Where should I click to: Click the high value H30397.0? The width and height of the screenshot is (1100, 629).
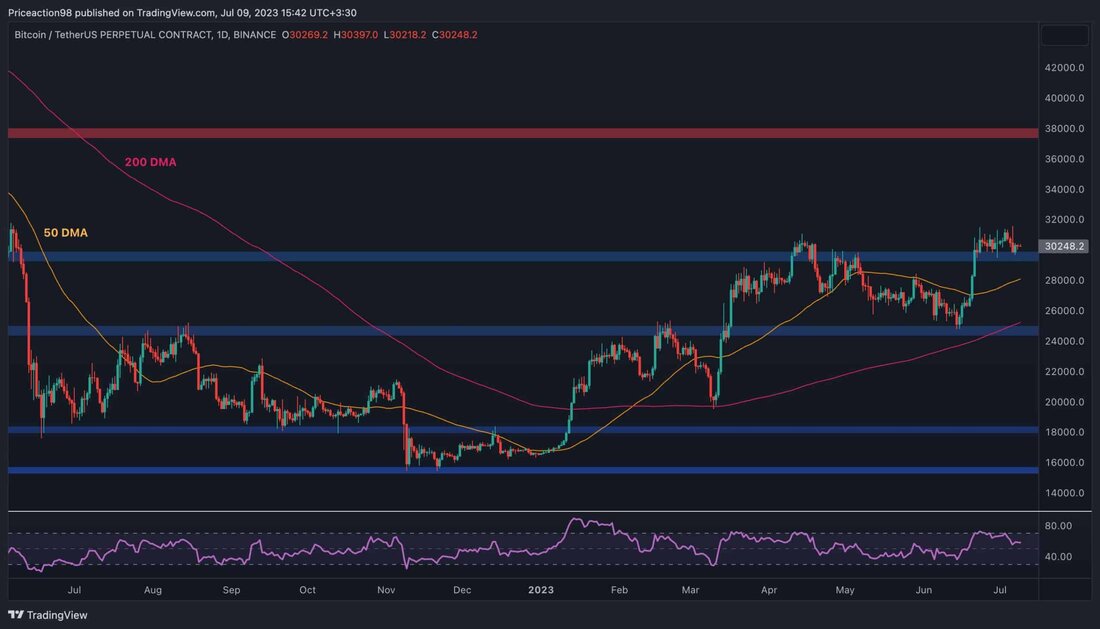click(356, 34)
